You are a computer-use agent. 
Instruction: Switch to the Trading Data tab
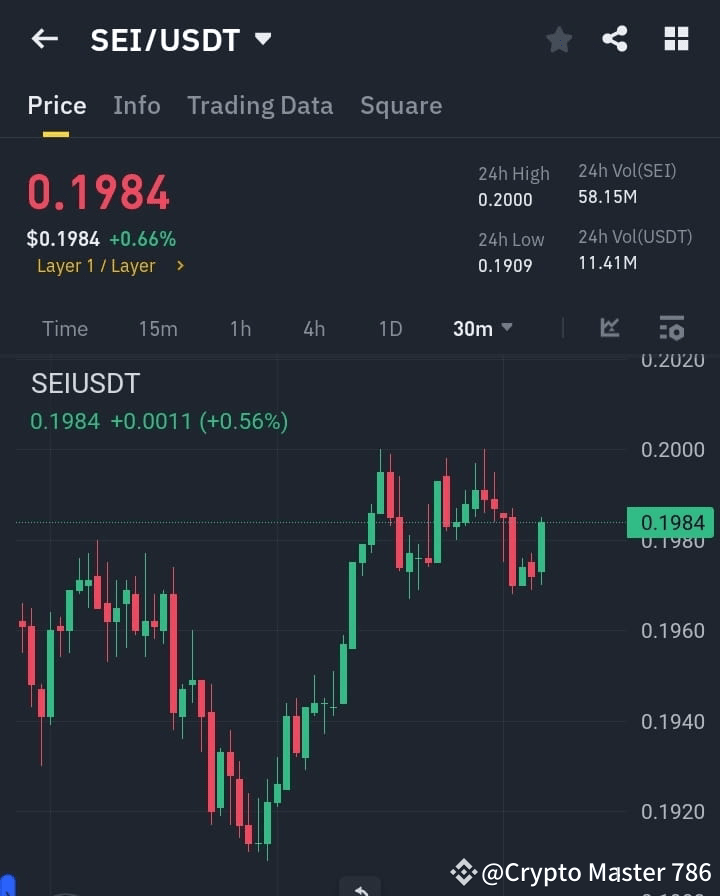260,105
